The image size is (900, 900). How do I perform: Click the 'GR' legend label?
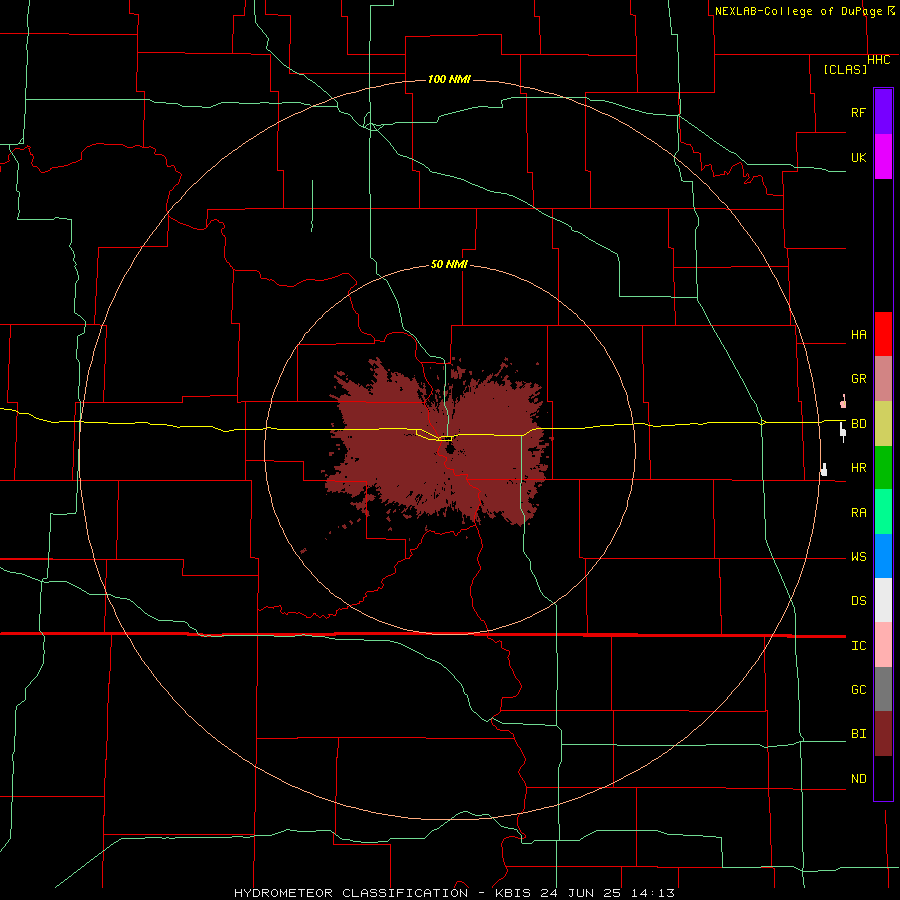point(858,379)
